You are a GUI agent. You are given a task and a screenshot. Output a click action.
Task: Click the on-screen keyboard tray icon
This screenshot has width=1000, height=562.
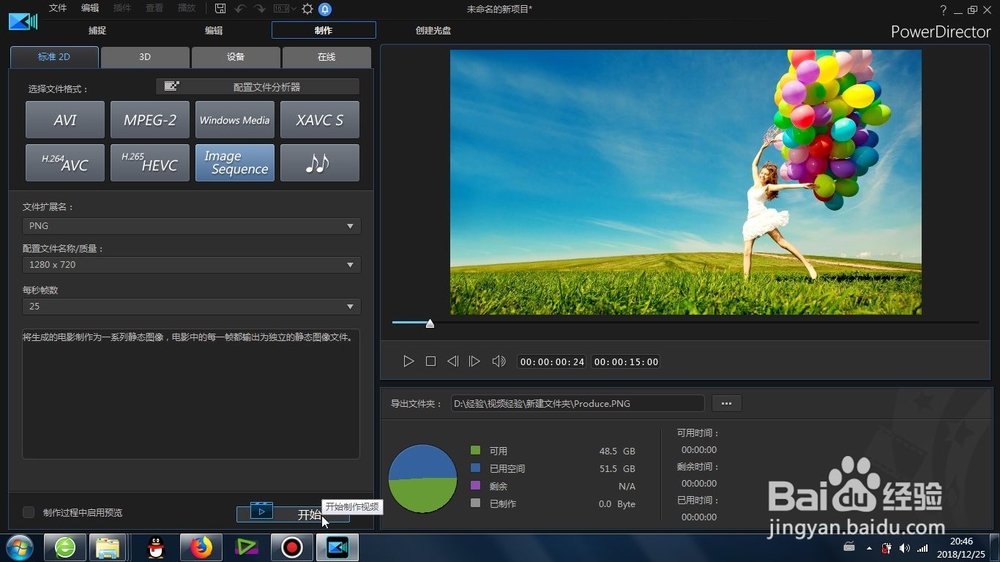849,547
